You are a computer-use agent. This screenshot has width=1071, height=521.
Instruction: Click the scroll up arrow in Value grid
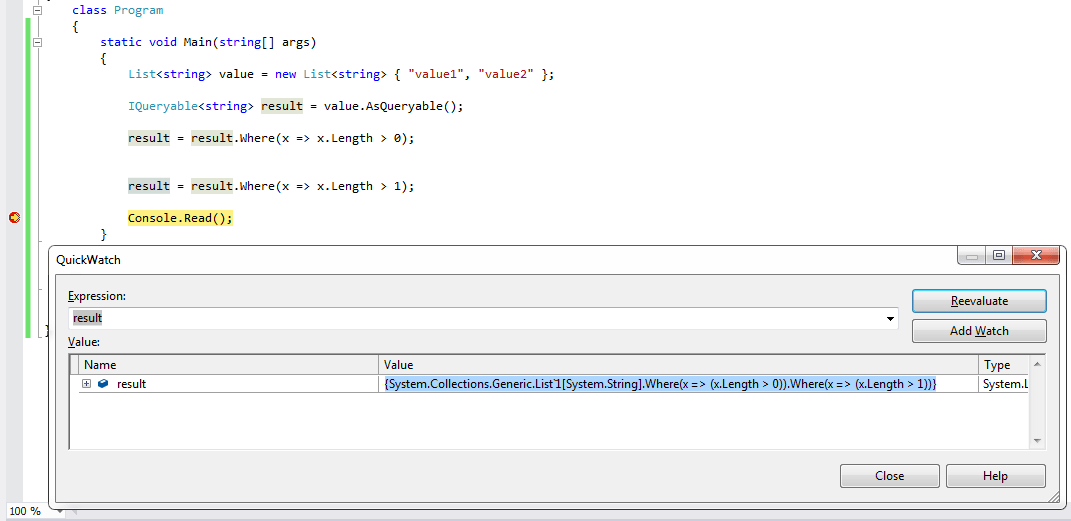[x=1036, y=364]
